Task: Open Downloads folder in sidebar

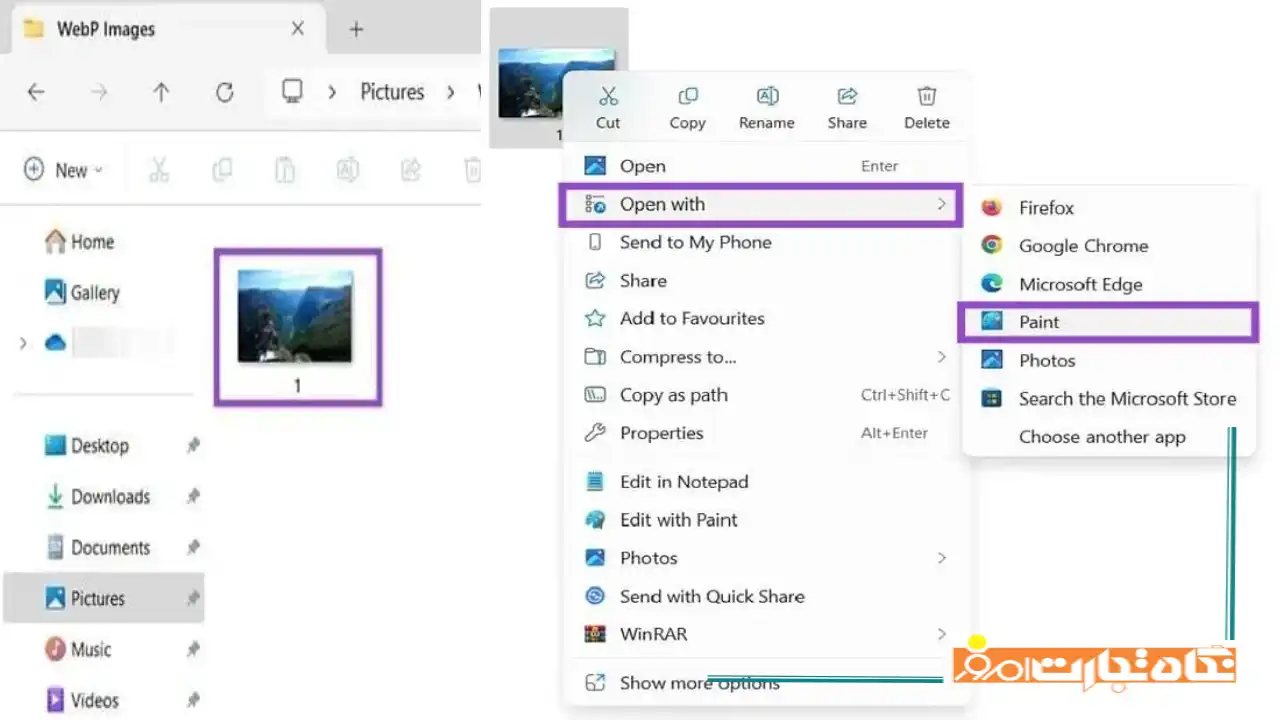Action: (109, 497)
